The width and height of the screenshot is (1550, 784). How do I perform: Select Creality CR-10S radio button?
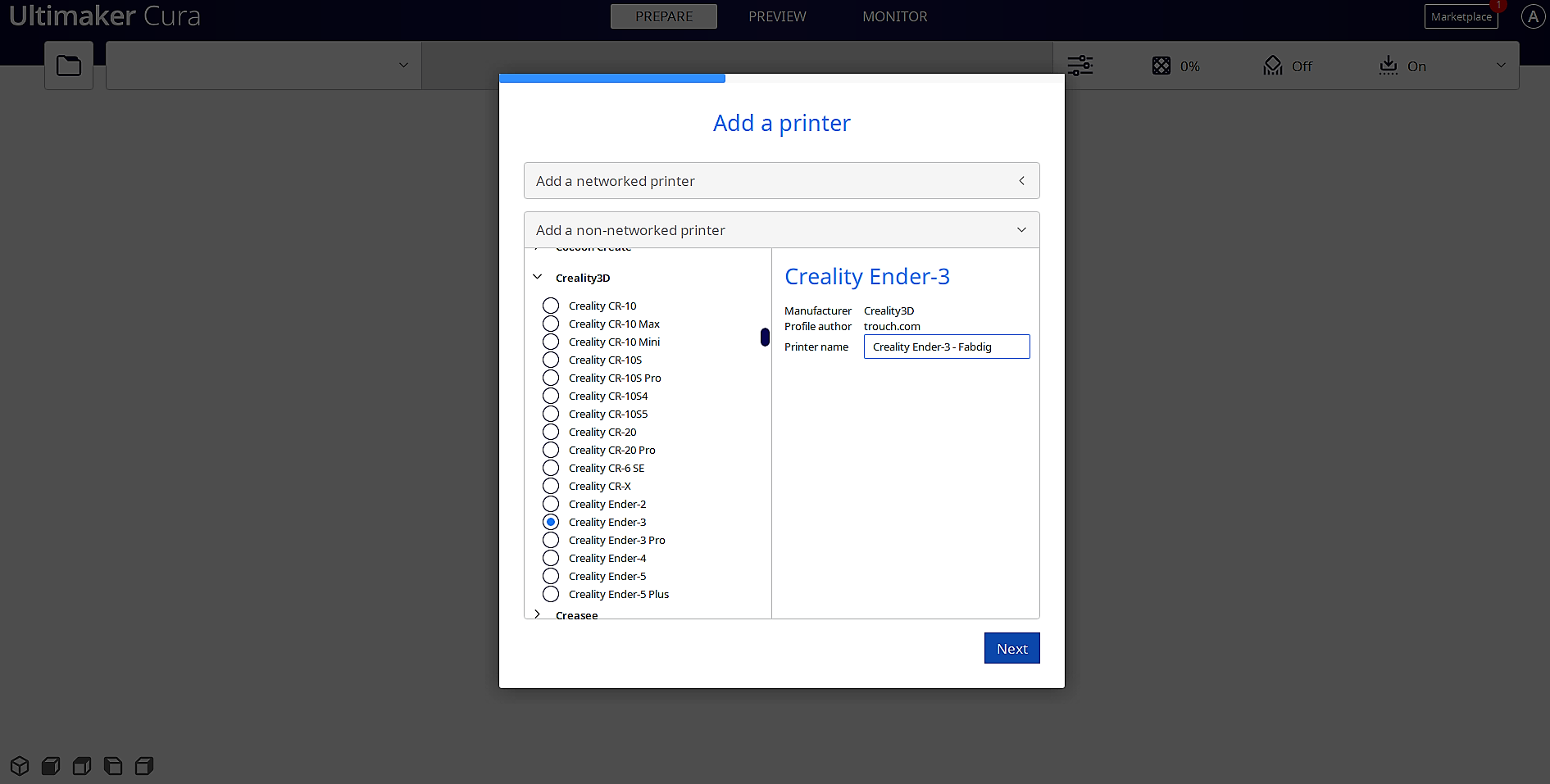point(551,360)
